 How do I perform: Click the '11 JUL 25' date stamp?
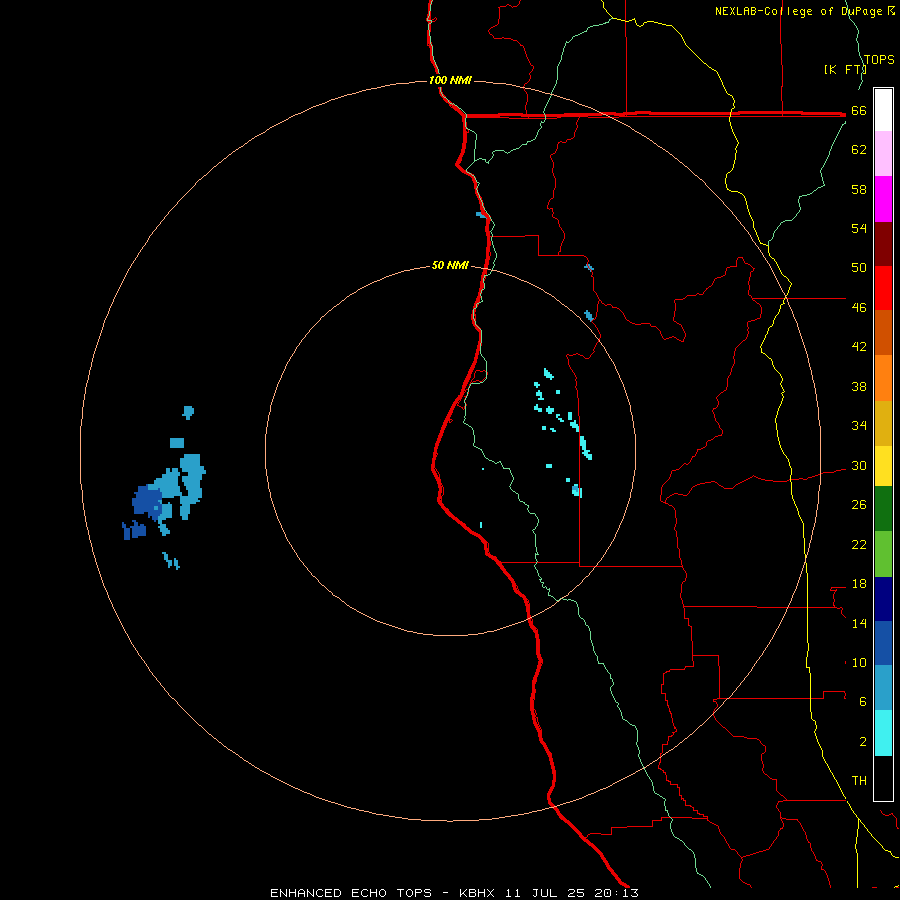click(x=544, y=893)
